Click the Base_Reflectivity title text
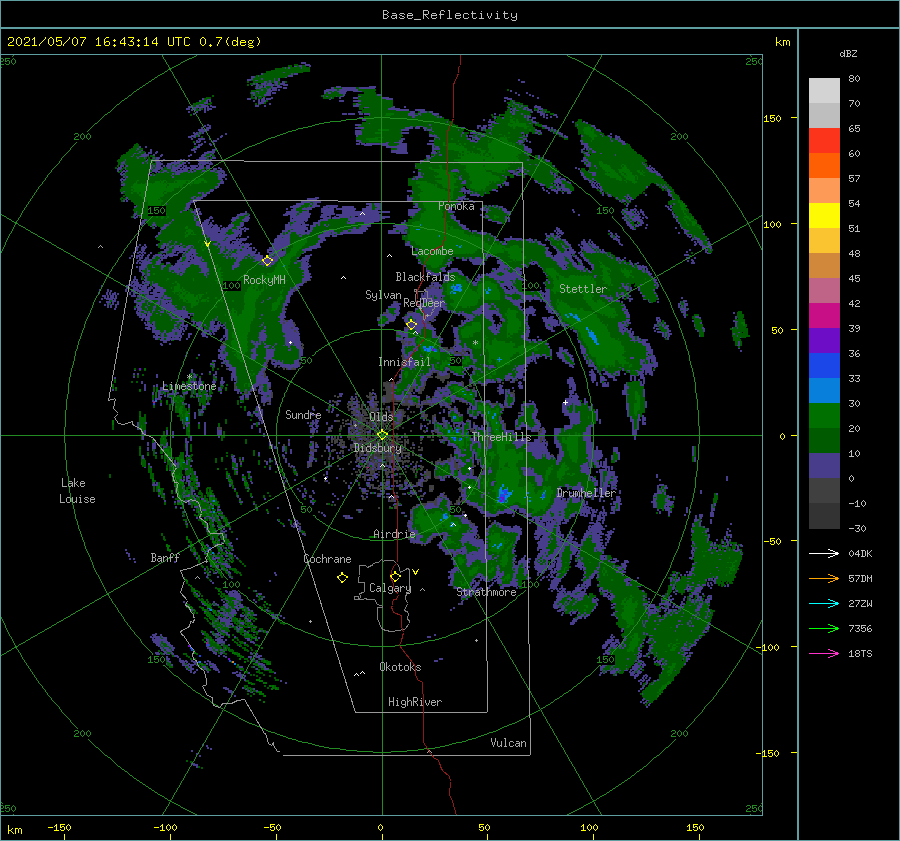Image resolution: width=900 pixels, height=841 pixels. pos(450,15)
